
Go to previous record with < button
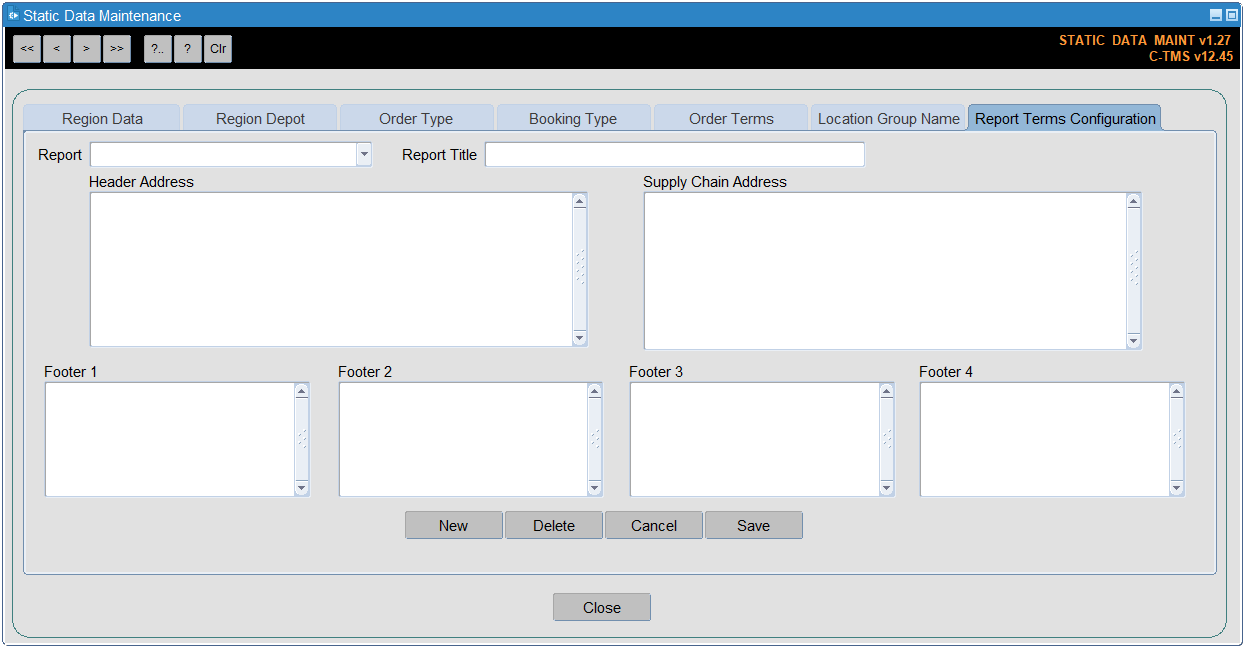coord(57,49)
